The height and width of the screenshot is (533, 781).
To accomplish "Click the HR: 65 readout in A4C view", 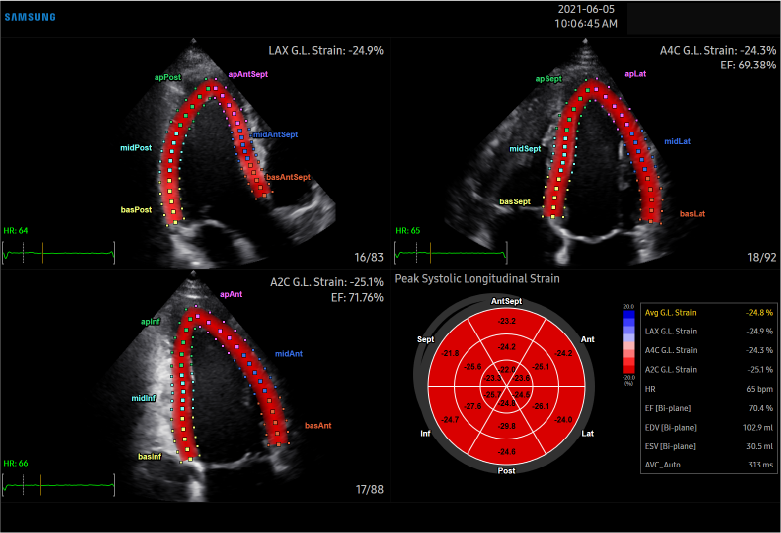I will coord(407,231).
